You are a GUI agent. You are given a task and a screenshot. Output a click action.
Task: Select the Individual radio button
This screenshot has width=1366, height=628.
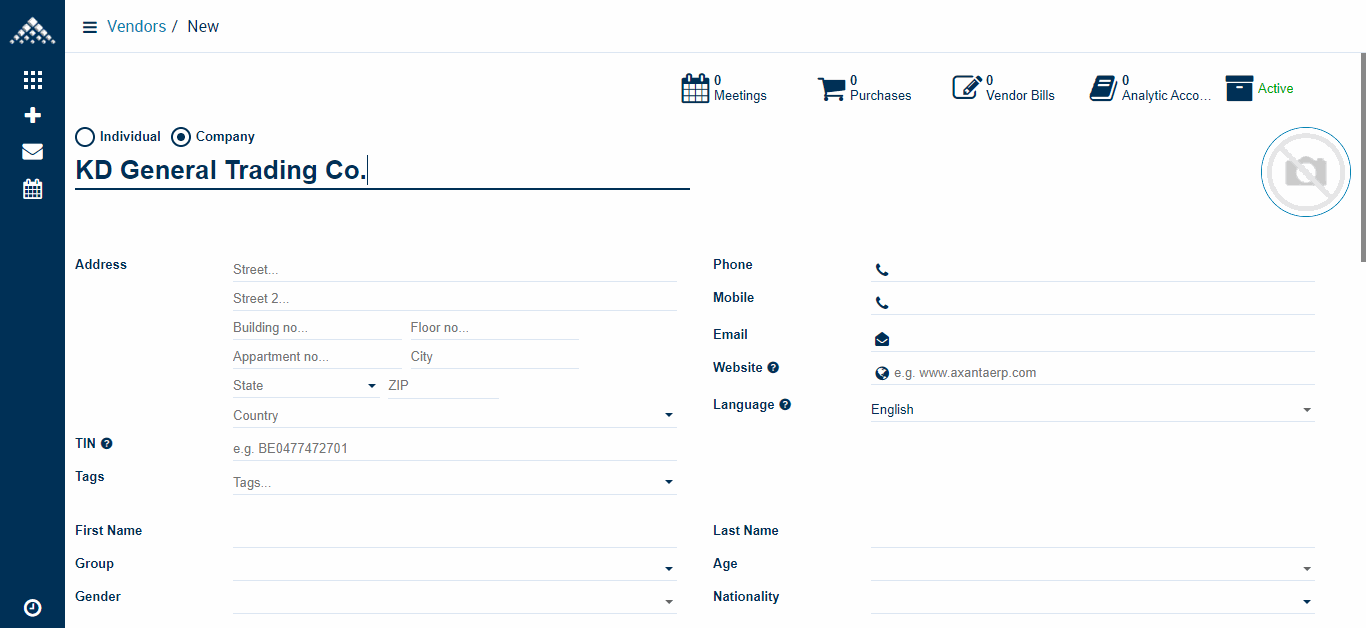pos(86,137)
